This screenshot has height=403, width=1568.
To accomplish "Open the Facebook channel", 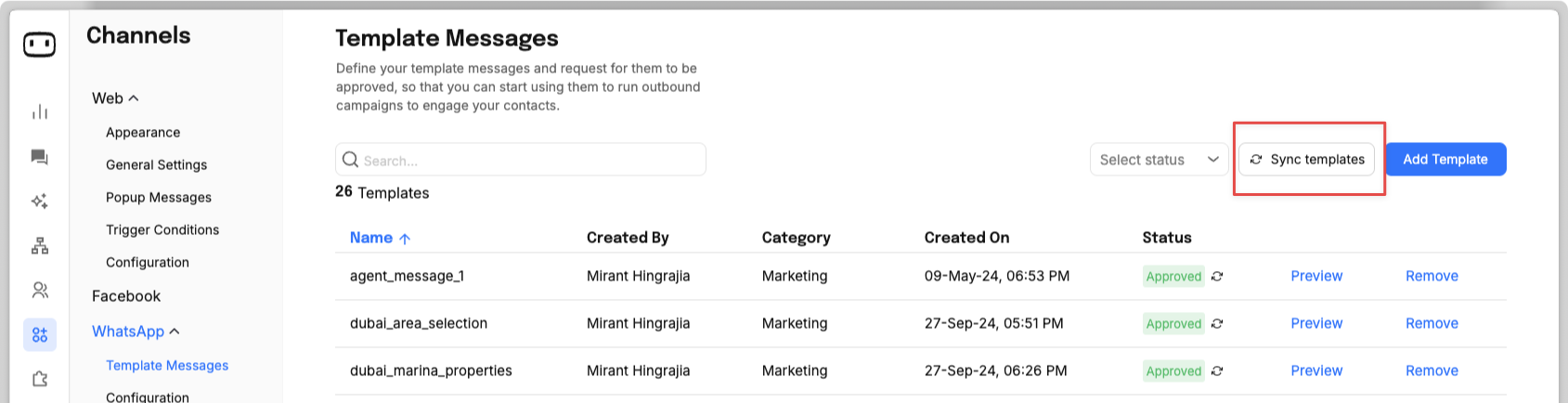I will pos(126,296).
